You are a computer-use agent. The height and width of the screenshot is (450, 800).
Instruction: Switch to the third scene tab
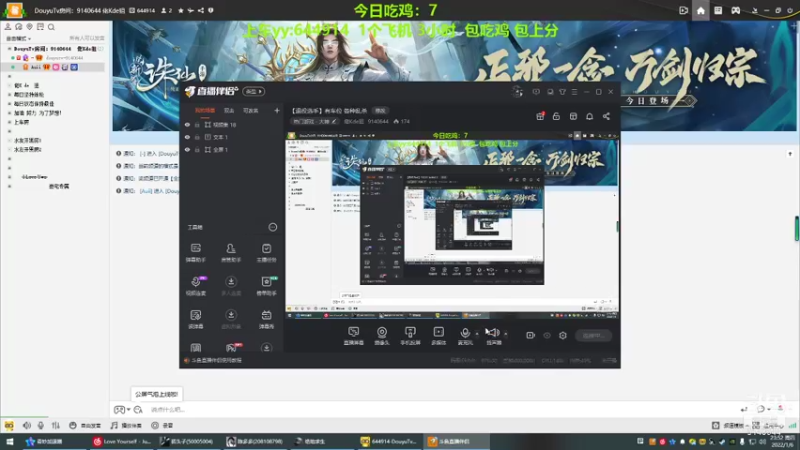point(251,110)
